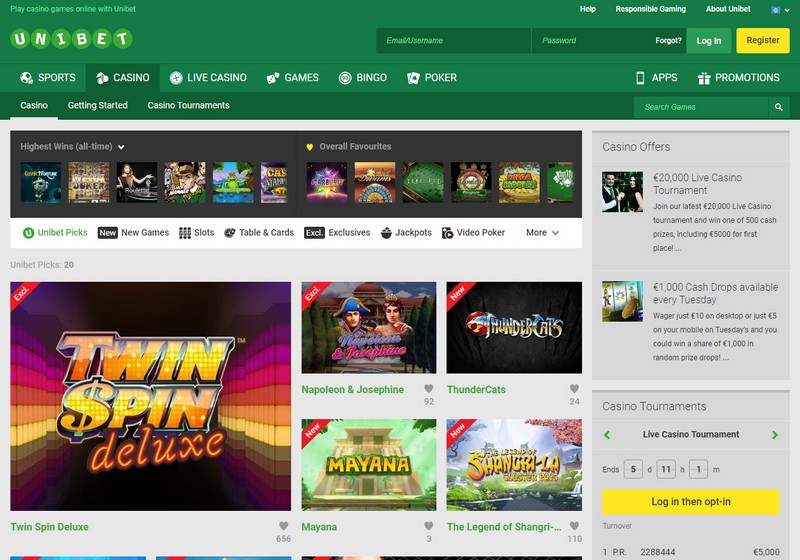Click the Twin Spin Deluxe title link

(x=49, y=527)
